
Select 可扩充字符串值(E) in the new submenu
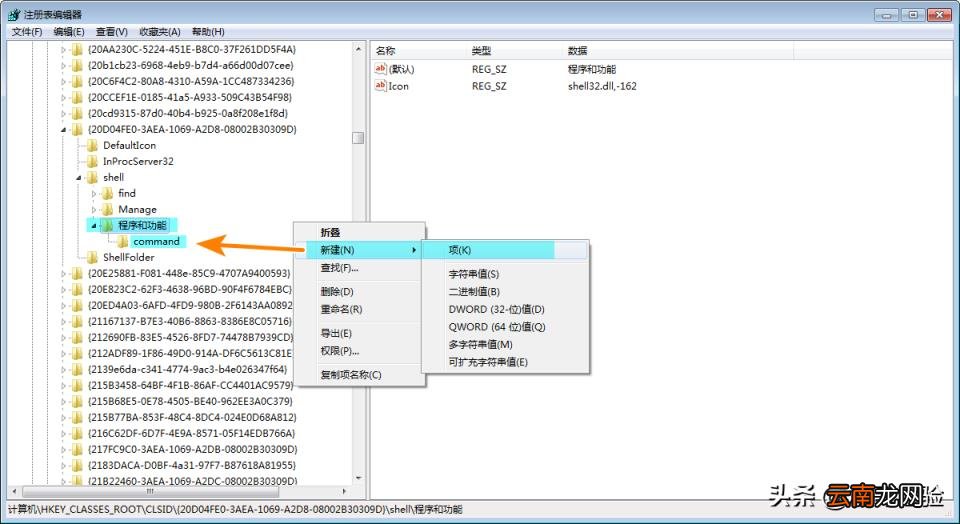(505, 362)
